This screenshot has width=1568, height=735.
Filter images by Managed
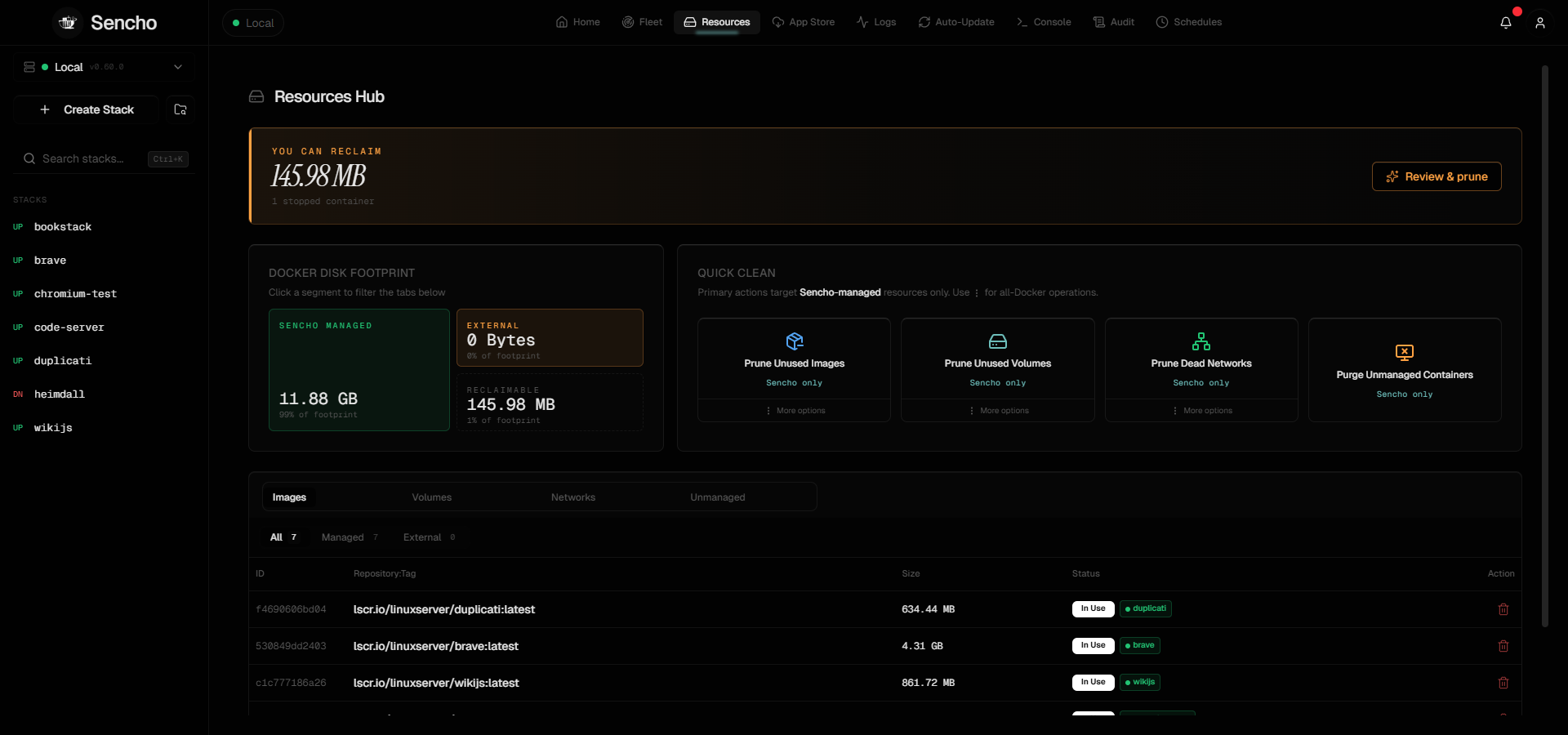[x=350, y=537]
